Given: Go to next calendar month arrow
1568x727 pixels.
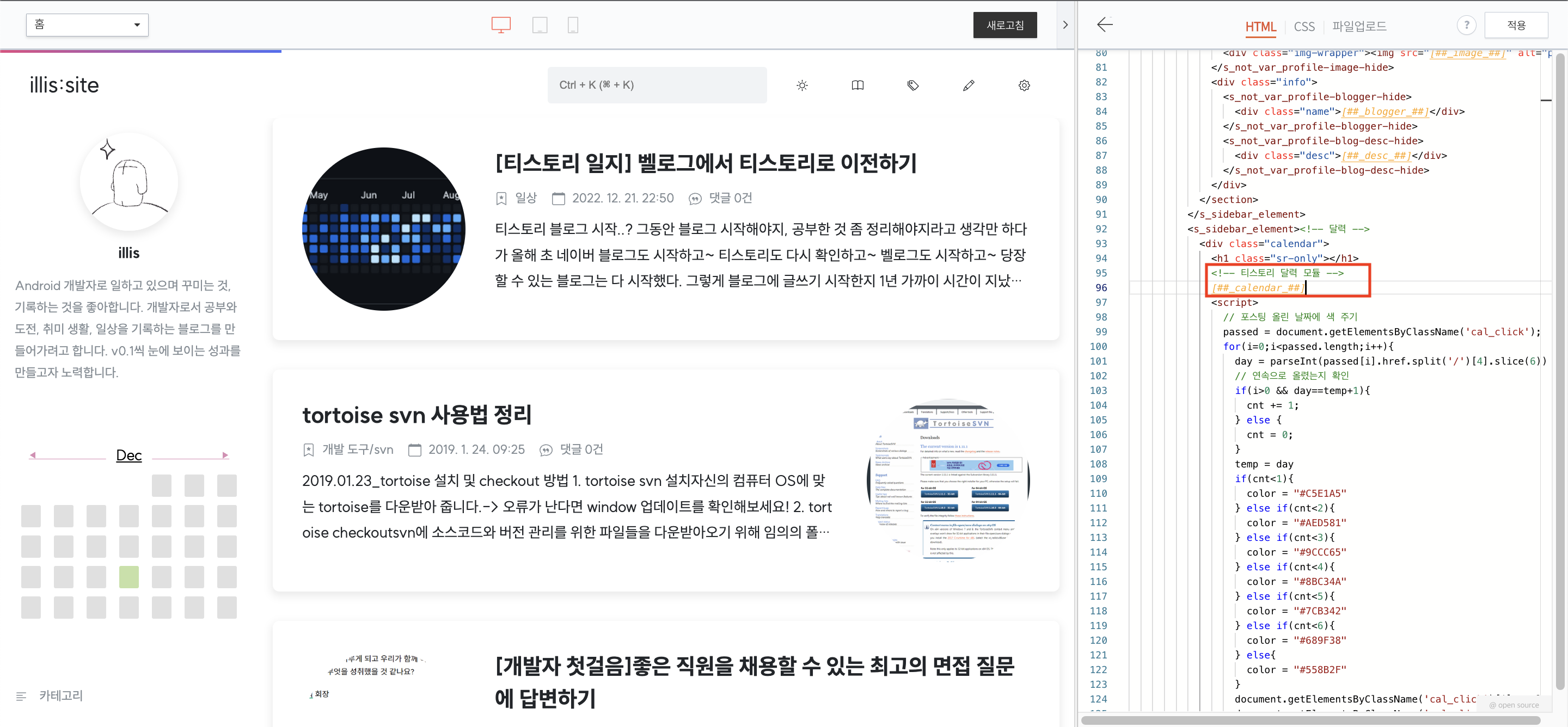Looking at the screenshot, I should click(225, 455).
